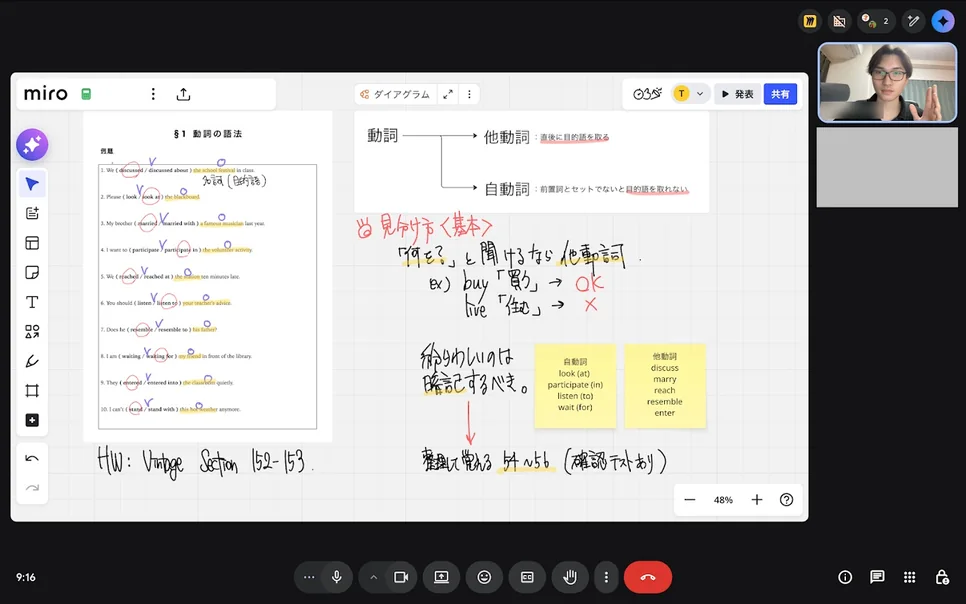Viewport: 966px width, 604px height.
Task: Open the dropdown next to avatar T
Action: (x=700, y=94)
